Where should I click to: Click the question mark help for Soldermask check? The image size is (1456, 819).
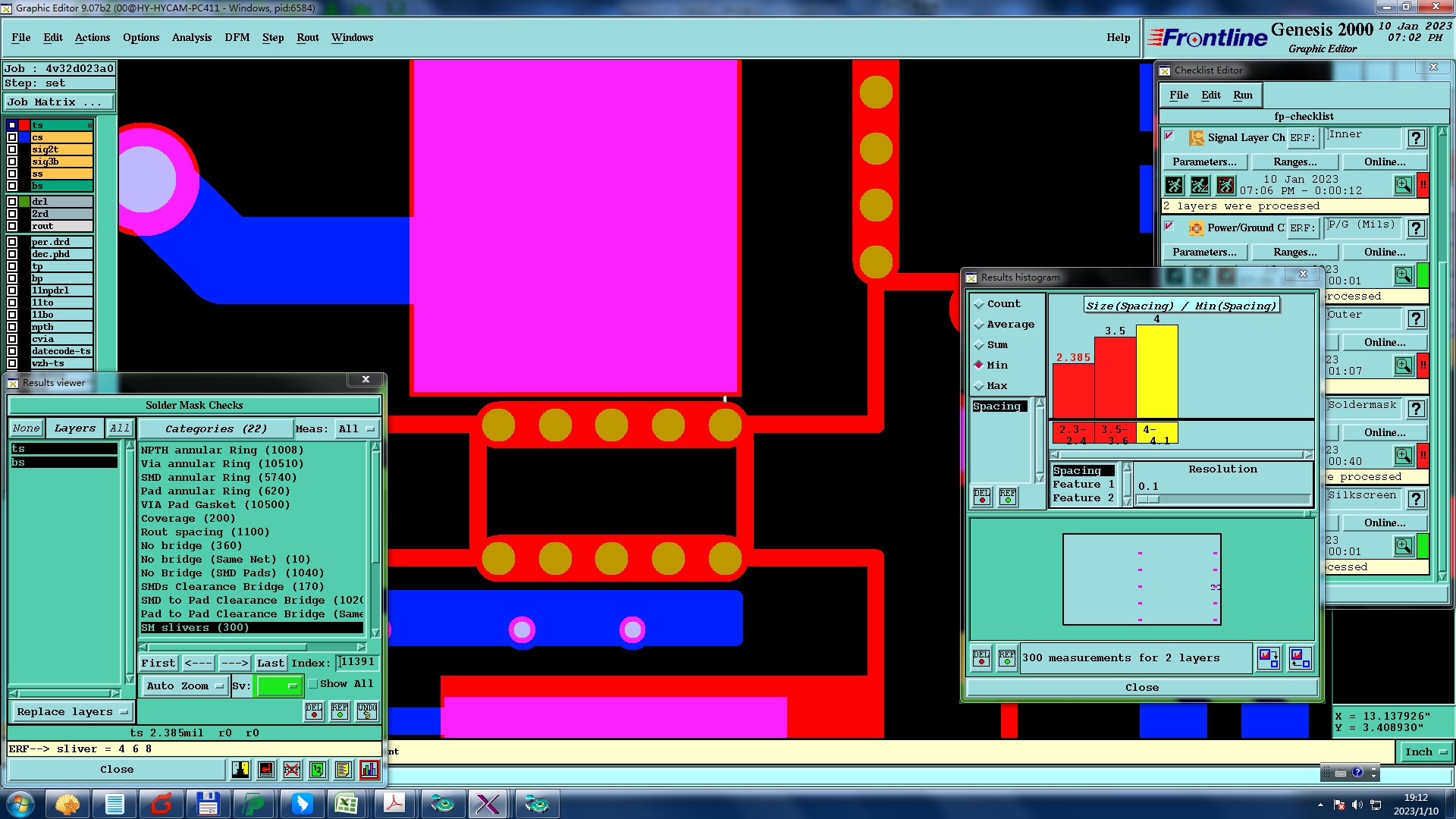coord(1416,409)
